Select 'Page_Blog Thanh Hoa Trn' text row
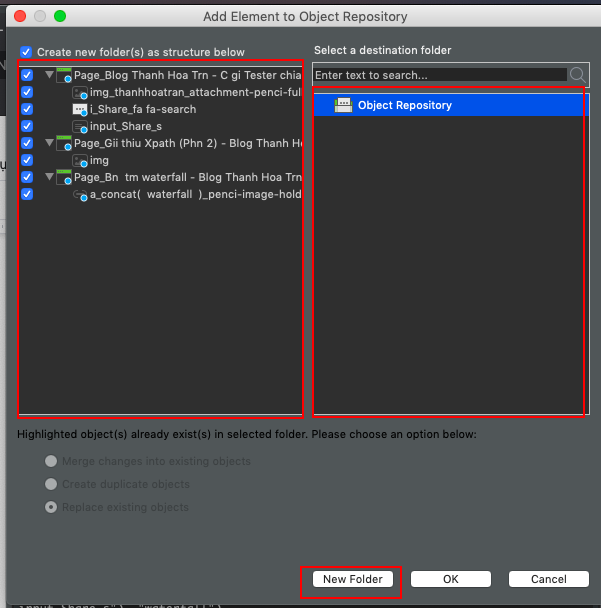601x608 pixels. (188, 75)
